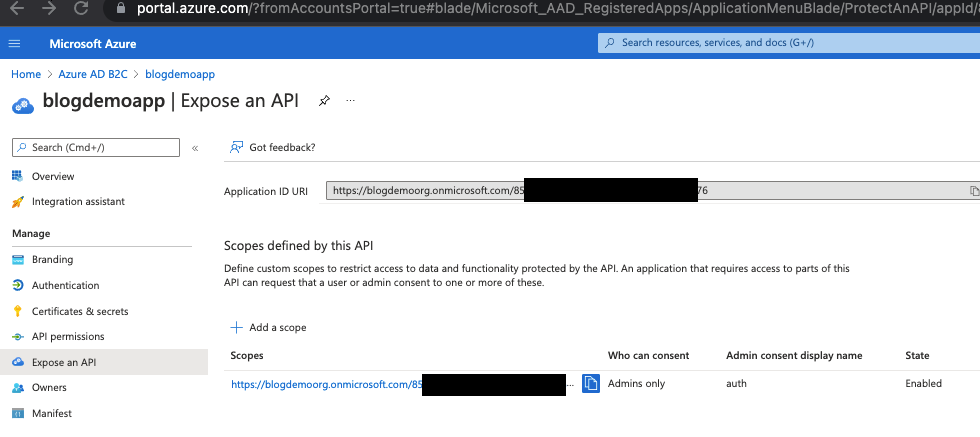This screenshot has height=437, width=980.
Task: Open Got feedback? link
Action: pyautogui.click(x=282, y=148)
